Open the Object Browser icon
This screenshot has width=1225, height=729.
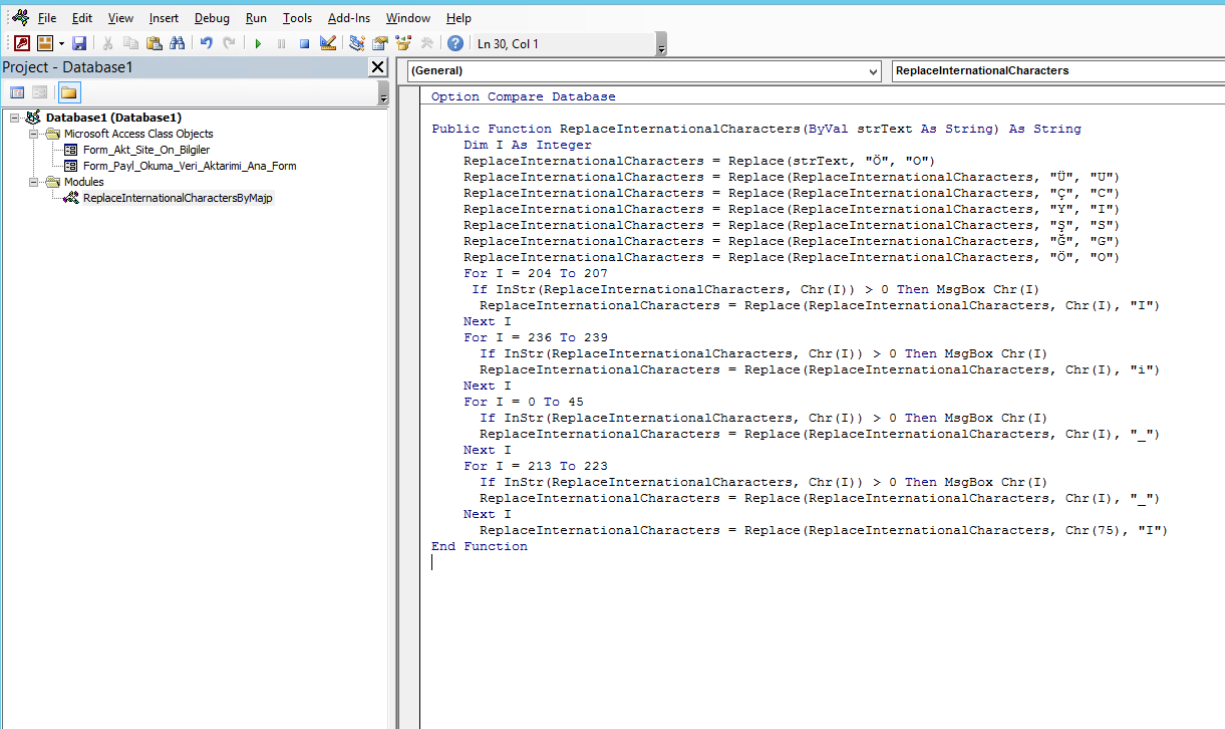[x=403, y=43]
